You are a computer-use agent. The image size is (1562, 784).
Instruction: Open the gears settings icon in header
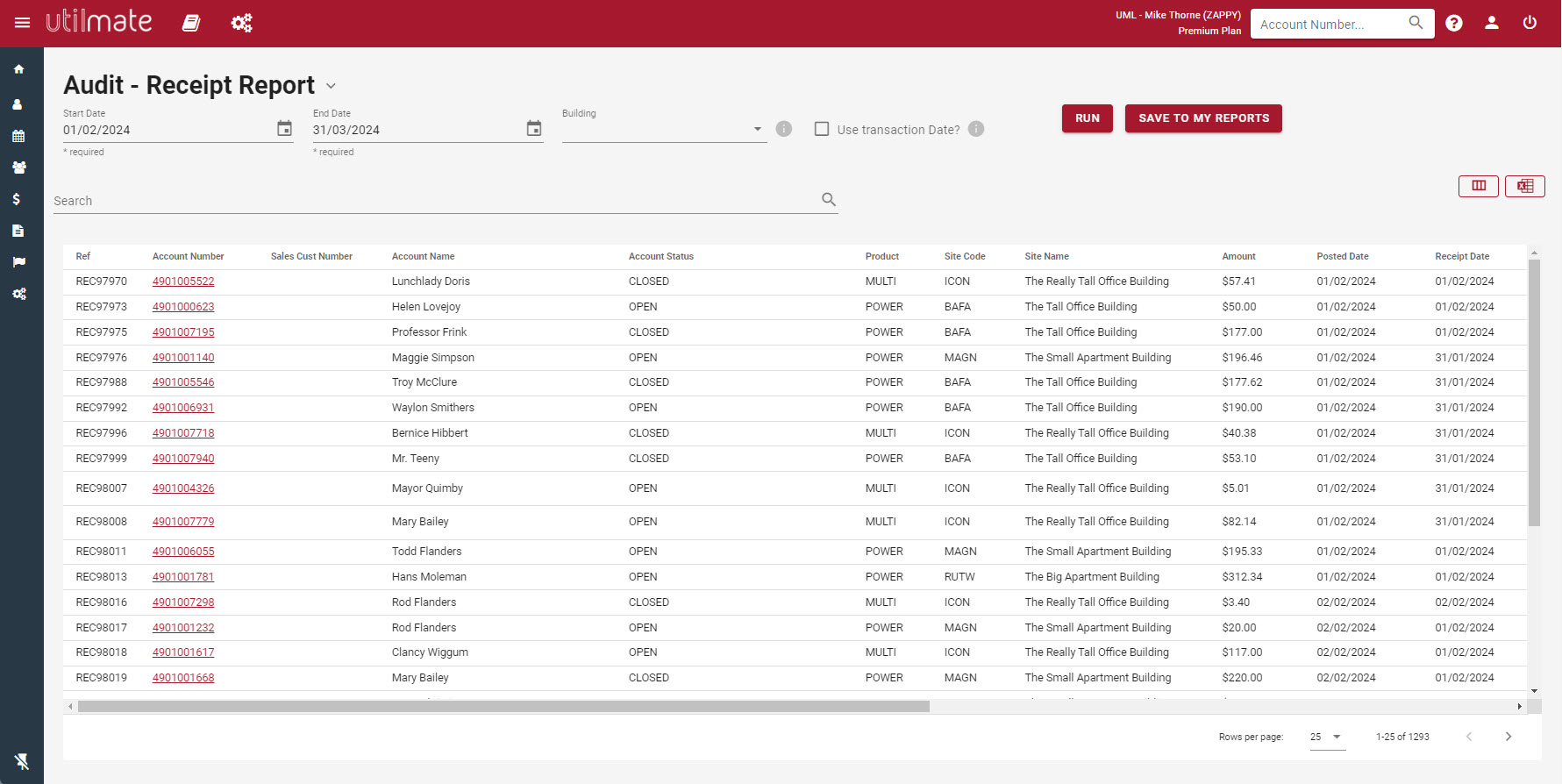pyautogui.click(x=242, y=23)
